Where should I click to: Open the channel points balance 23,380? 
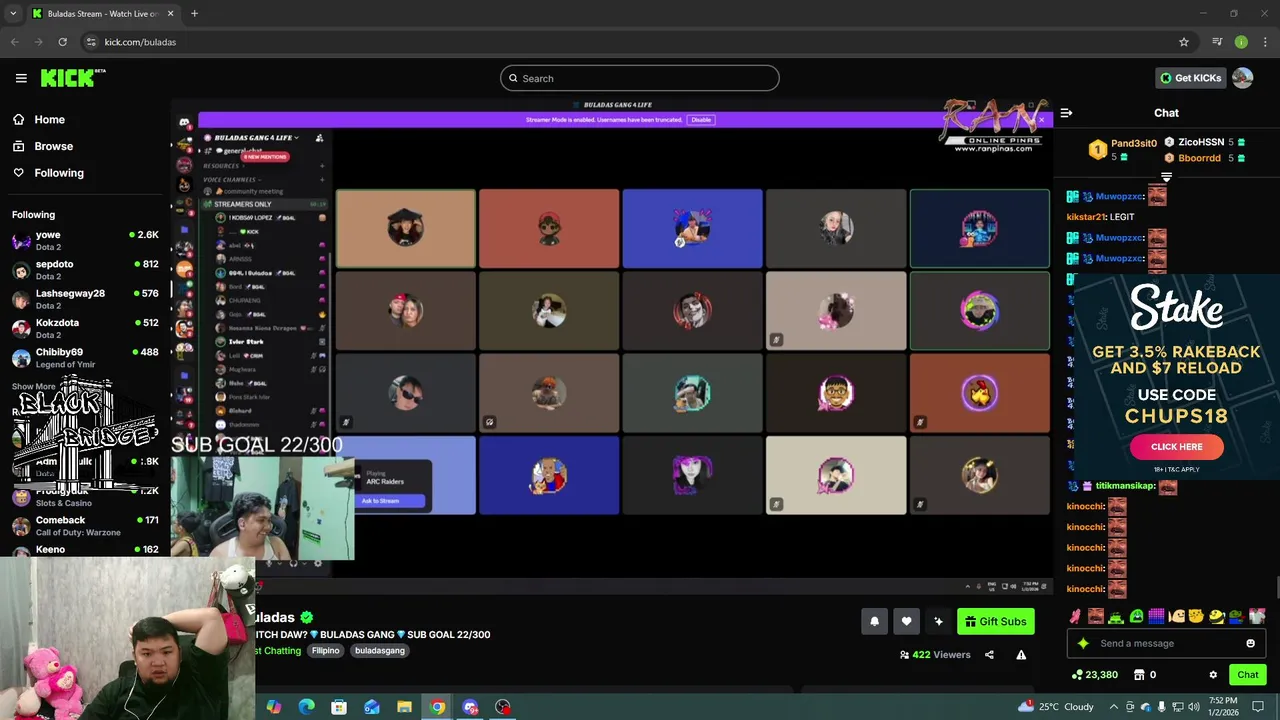point(1094,675)
